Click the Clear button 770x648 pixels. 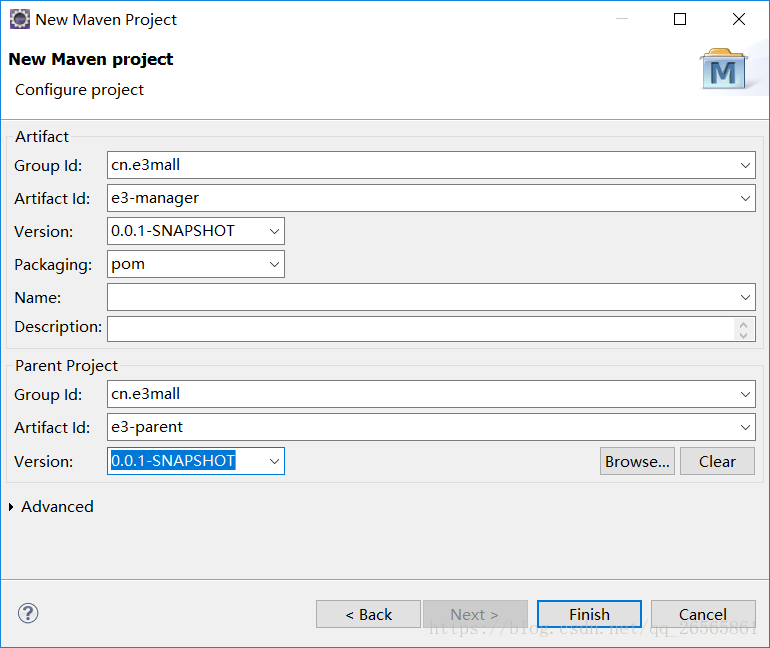coord(717,461)
